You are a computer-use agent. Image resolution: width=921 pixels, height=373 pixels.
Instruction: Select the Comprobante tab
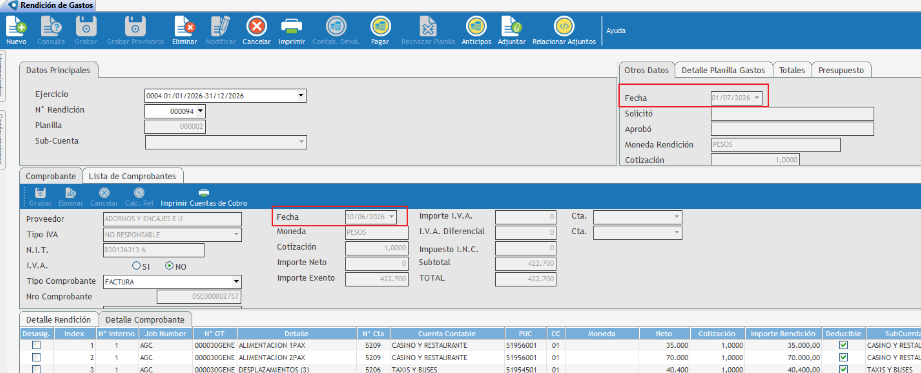51,176
